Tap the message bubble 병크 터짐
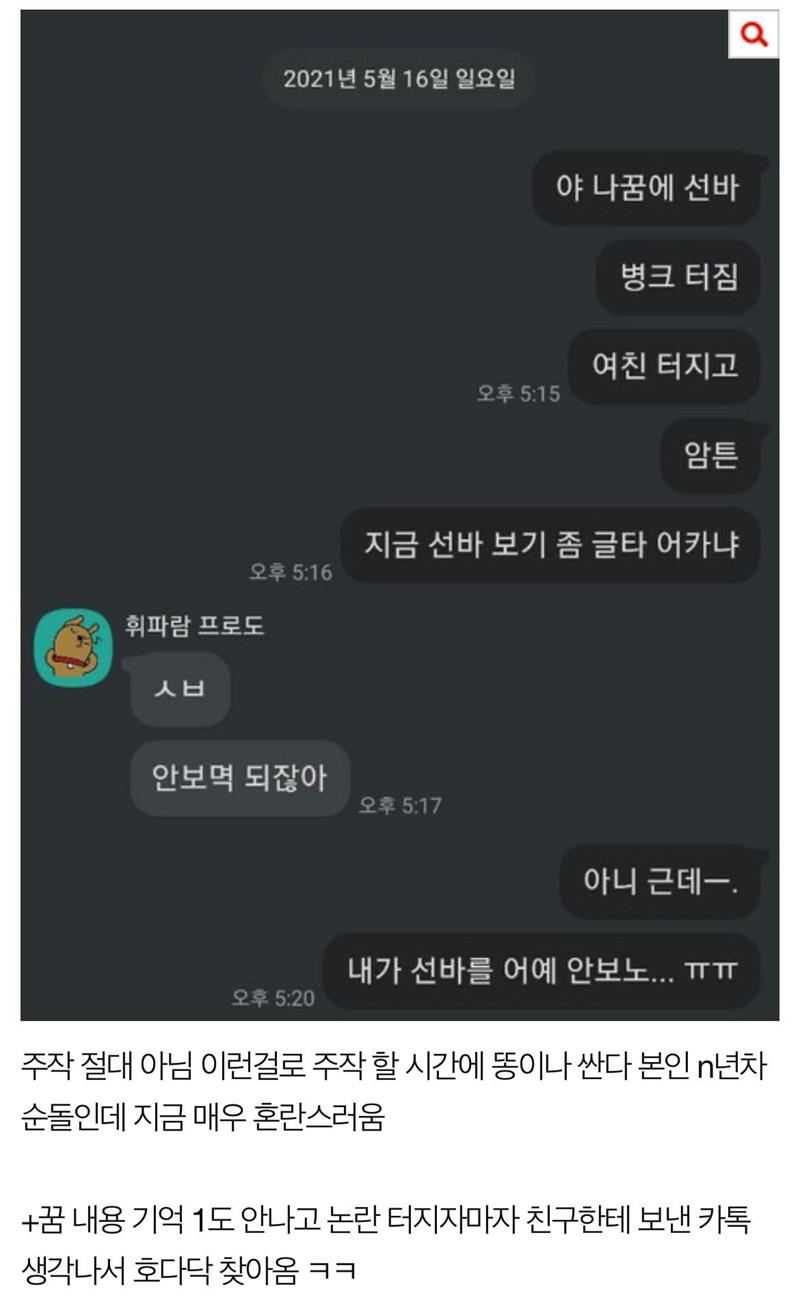This screenshot has height=1304, width=800. point(680,277)
